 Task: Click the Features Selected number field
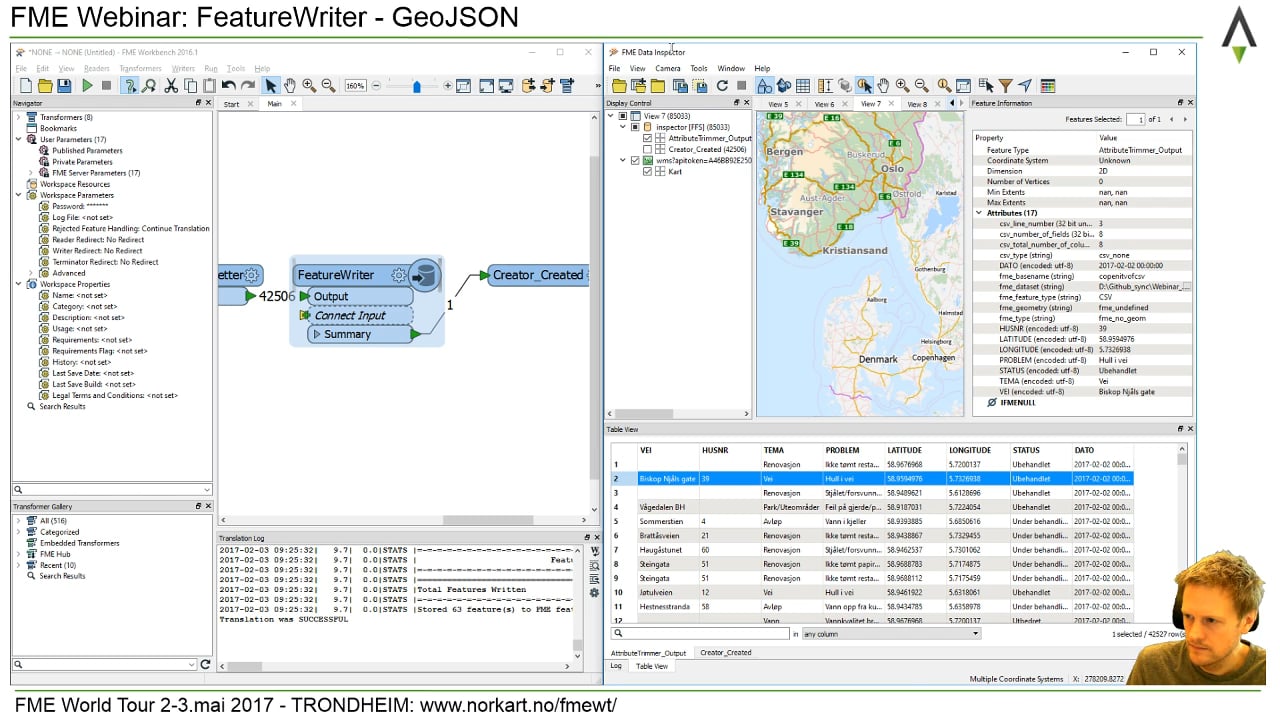(1135, 119)
